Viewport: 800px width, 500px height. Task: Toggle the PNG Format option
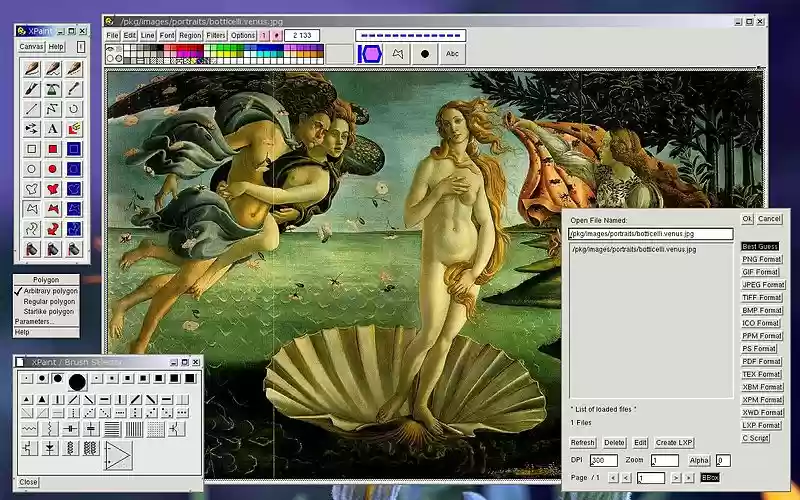click(761, 259)
